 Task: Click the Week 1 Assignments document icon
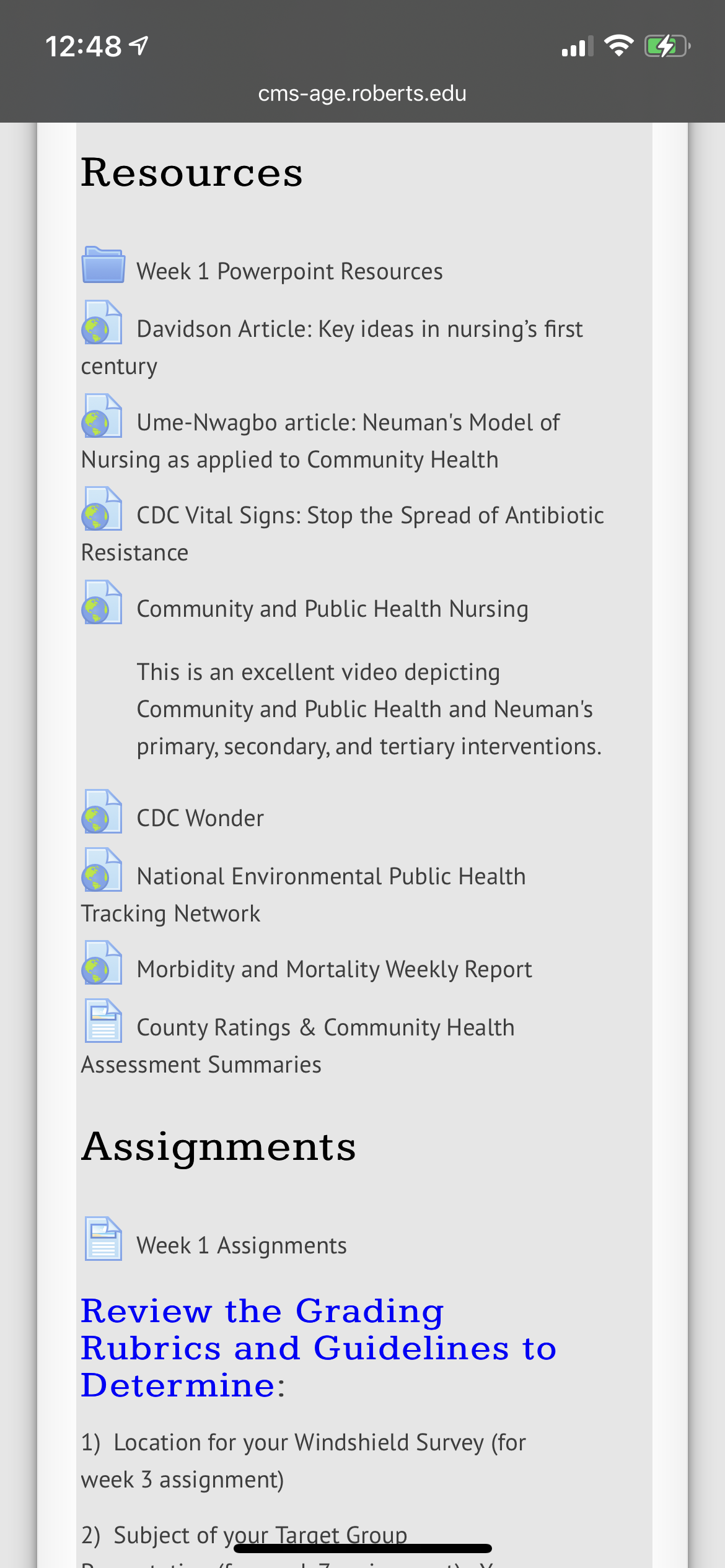point(103,1239)
